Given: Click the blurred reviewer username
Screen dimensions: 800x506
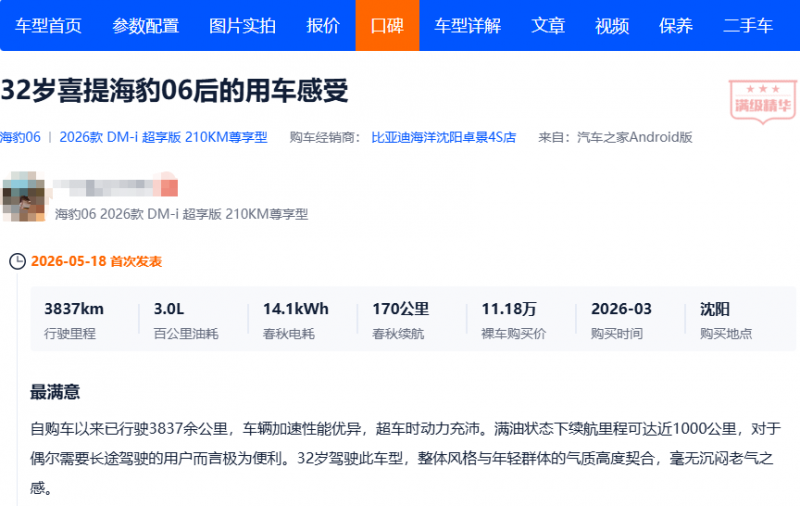Looking at the screenshot, I should click(115, 187).
